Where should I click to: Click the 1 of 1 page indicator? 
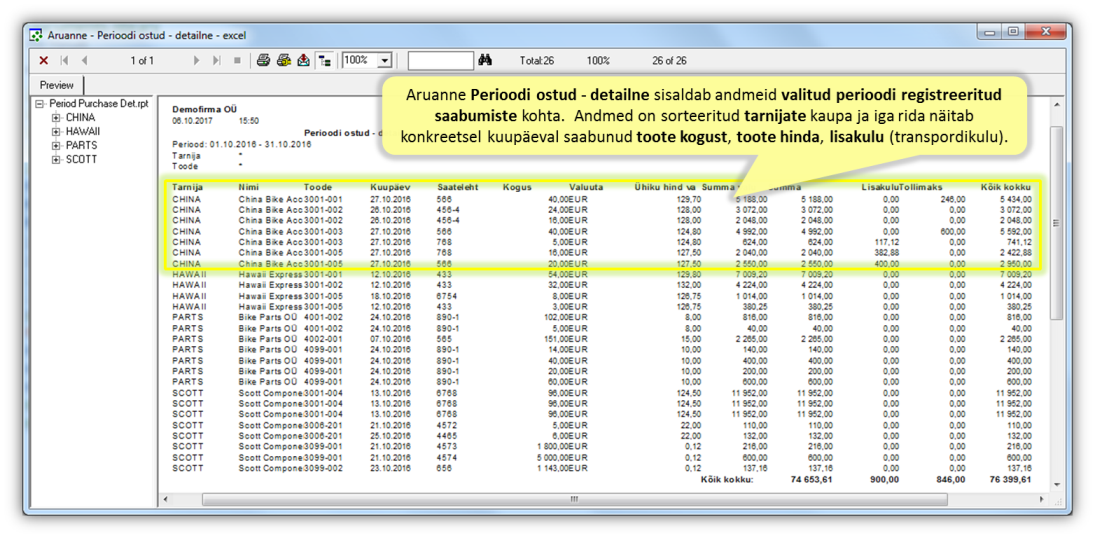tap(142, 61)
